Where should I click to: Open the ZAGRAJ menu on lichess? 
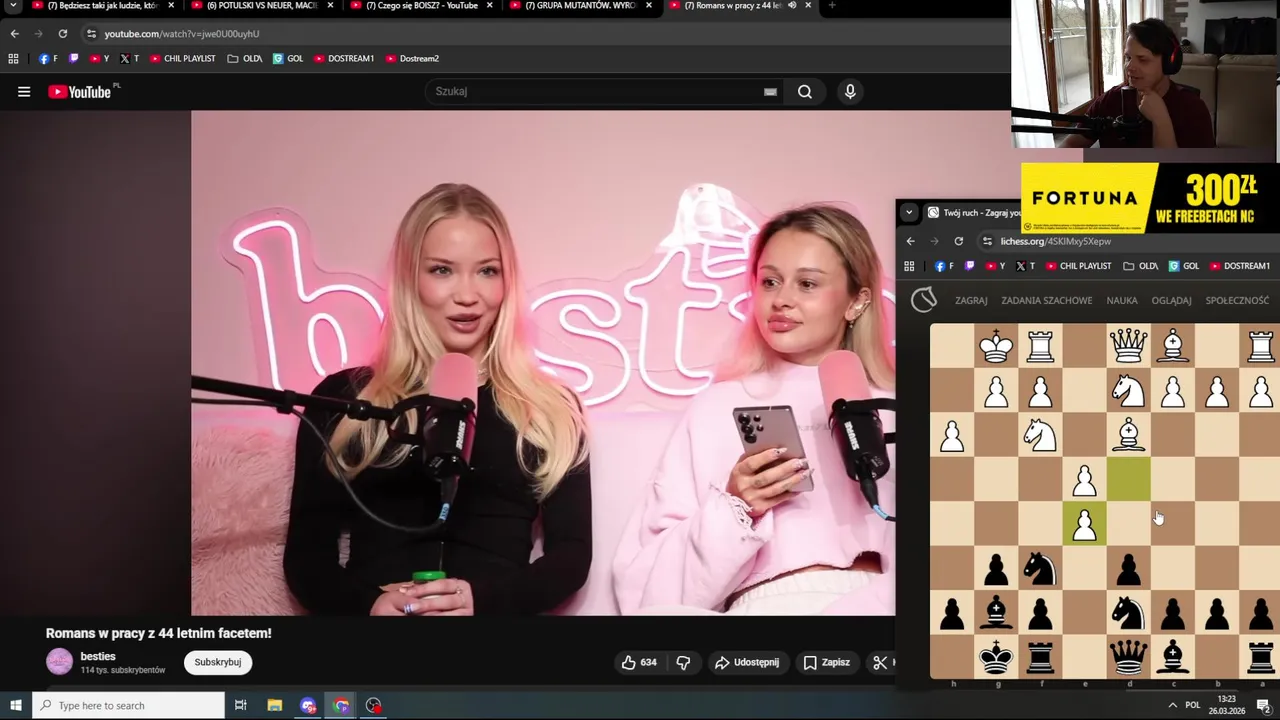pyautogui.click(x=971, y=300)
